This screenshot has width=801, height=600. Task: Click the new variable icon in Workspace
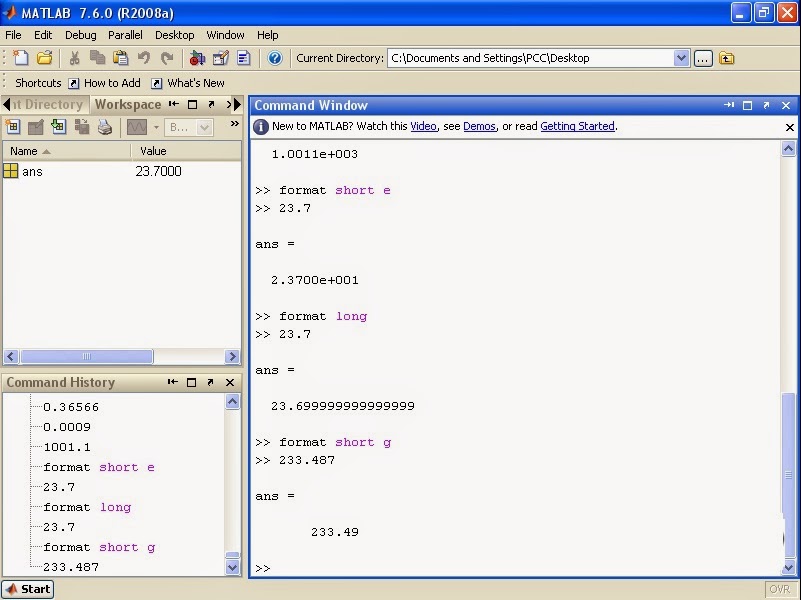coord(13,127)
